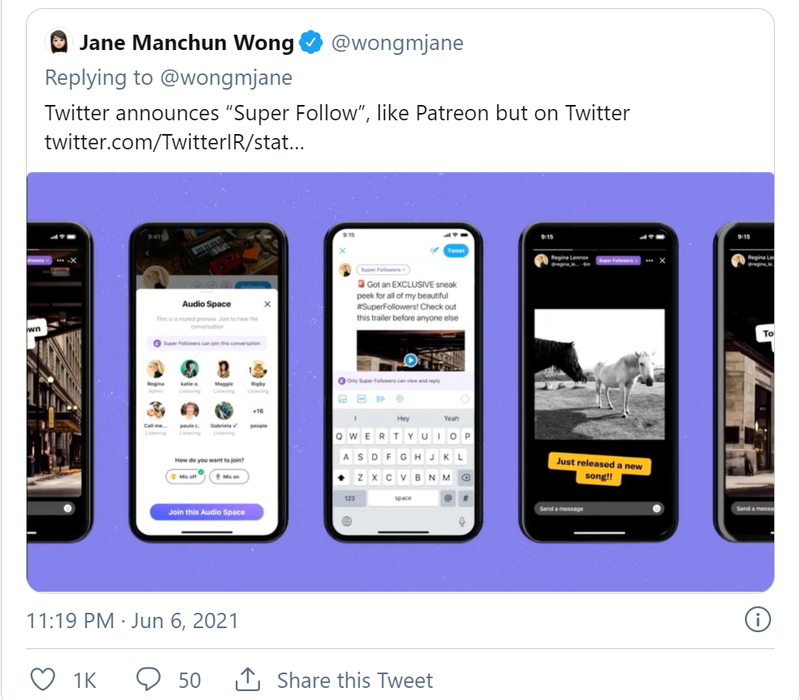Play the trailer video in the composer

pyautogui.click(x=410, y=358)
